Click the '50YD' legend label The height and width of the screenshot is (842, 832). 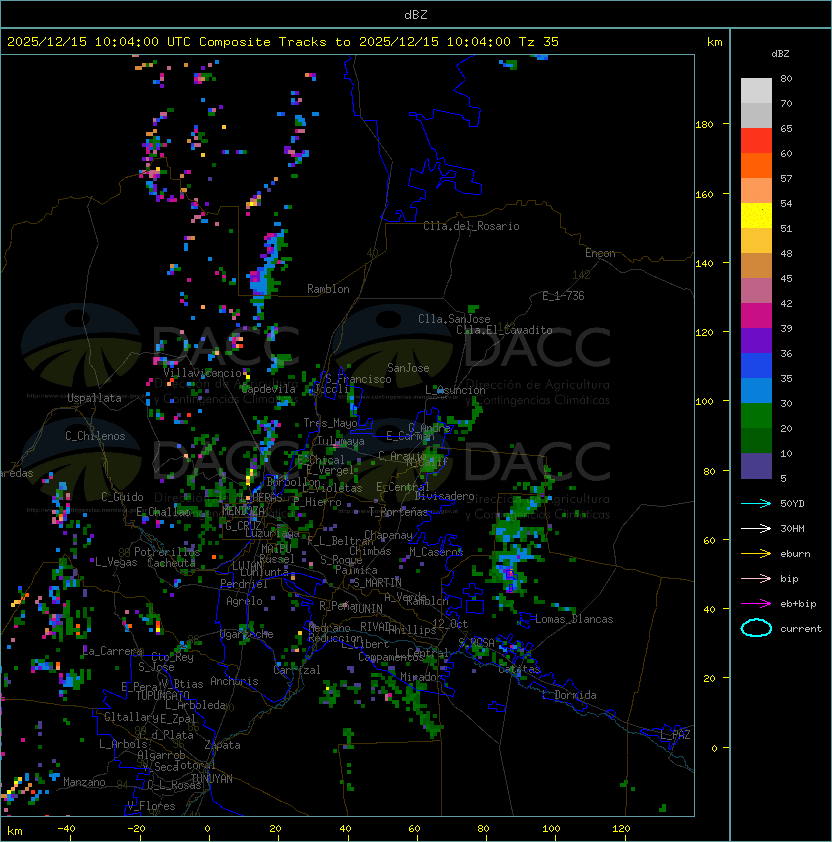(792, 504)
